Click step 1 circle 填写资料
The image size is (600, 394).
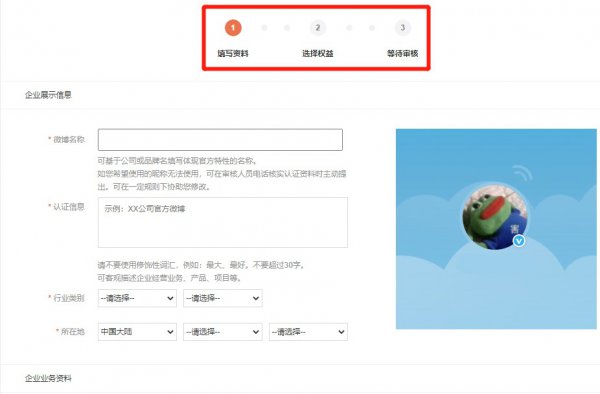tap(233, 28)
